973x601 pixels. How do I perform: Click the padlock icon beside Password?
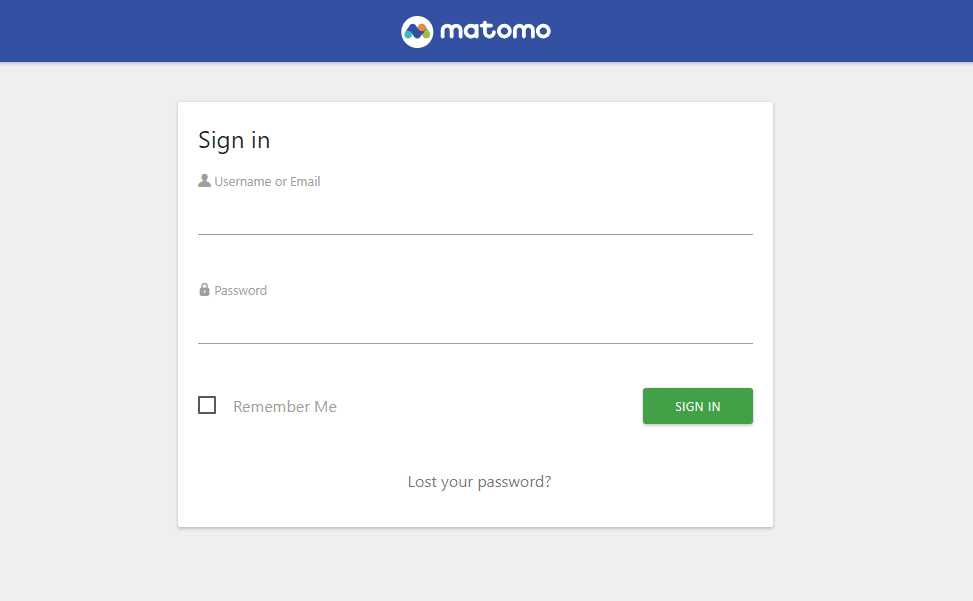[x=204, y=290]
